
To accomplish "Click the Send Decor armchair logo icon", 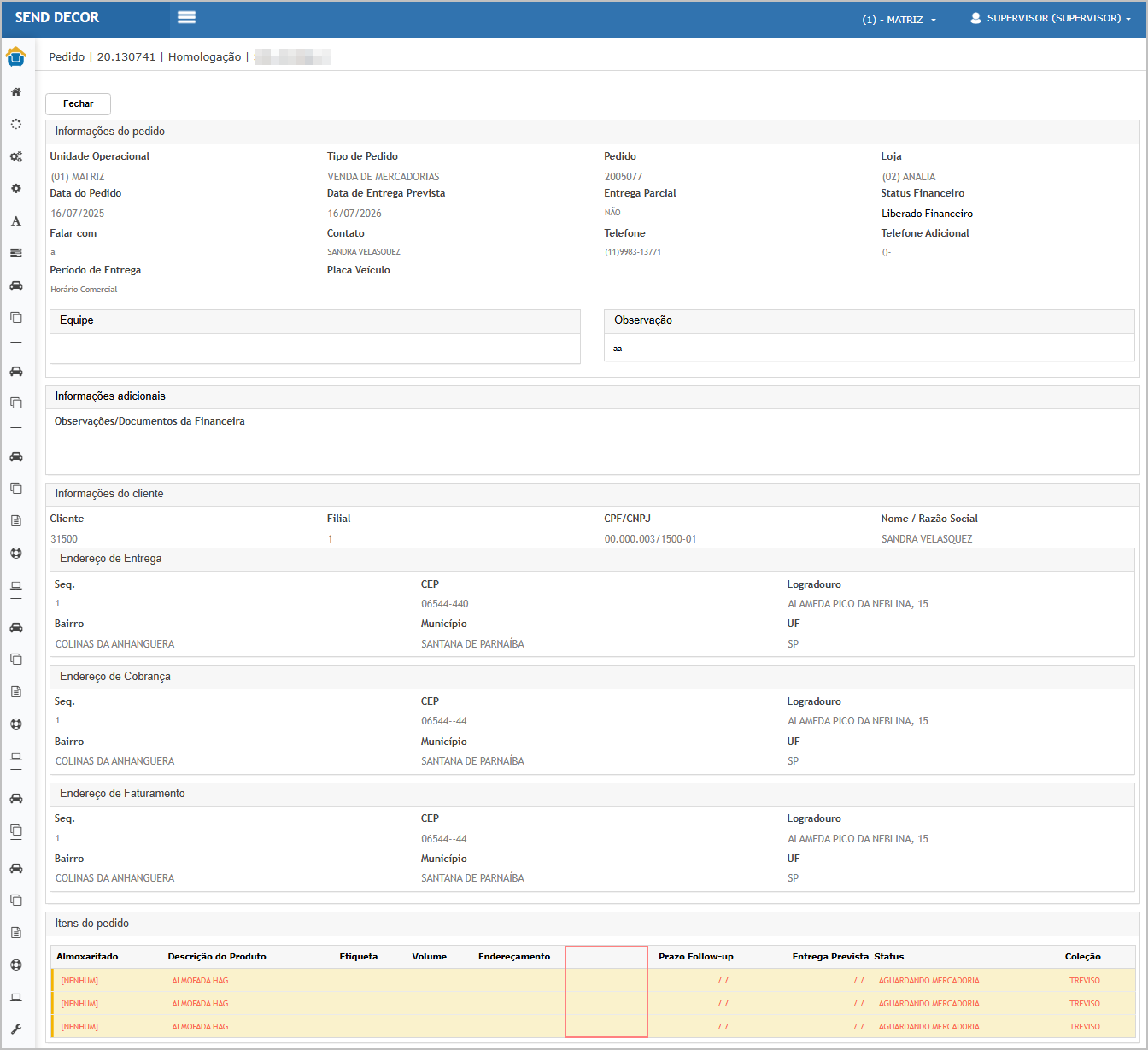I will [15, 57].
